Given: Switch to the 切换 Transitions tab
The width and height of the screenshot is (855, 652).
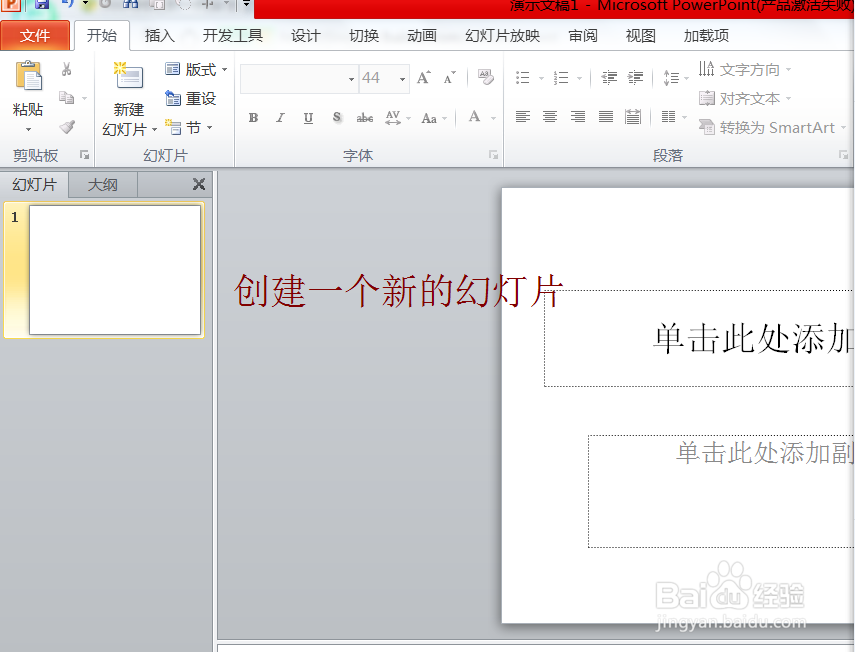Looking at the screenshot, I should [x=364, y=36].
